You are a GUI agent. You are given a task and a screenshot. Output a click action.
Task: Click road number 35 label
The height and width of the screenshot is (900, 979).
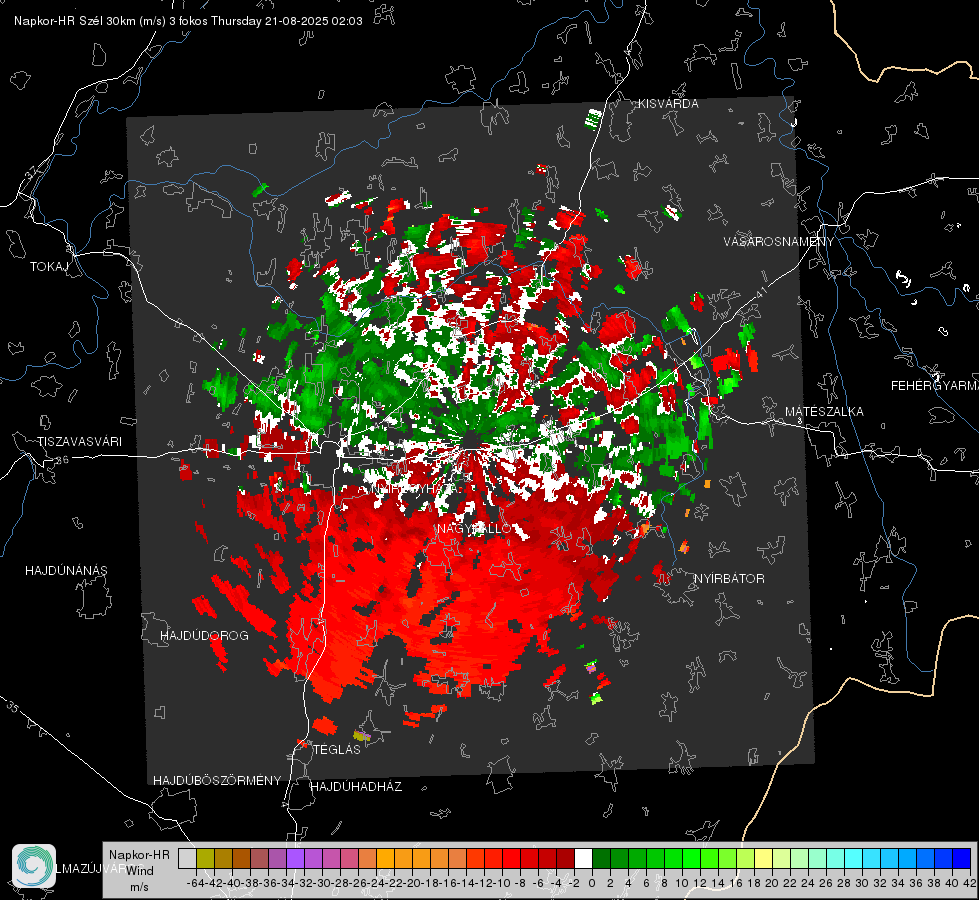point(13,707)
